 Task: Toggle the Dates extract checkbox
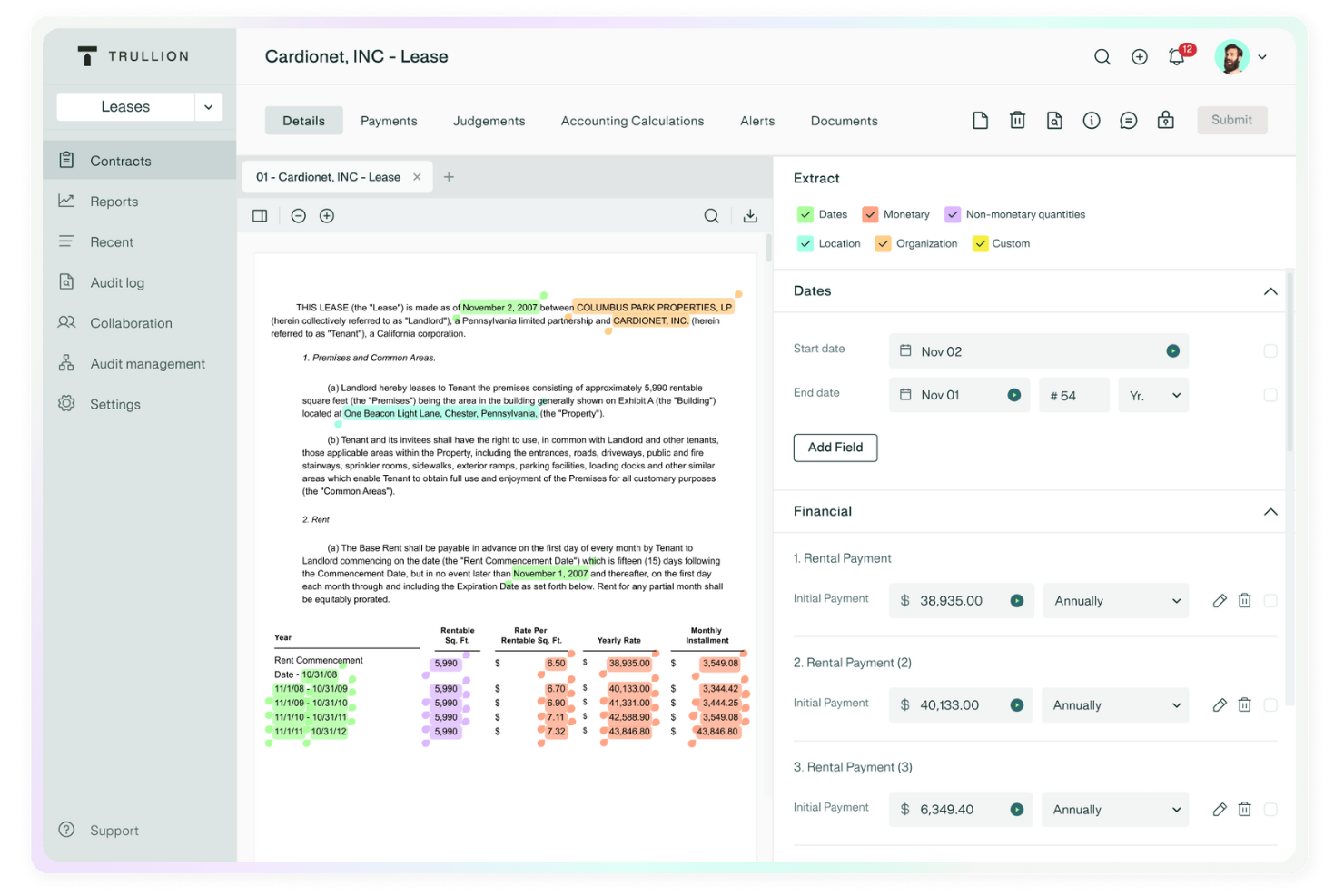(x=805, y=214)
